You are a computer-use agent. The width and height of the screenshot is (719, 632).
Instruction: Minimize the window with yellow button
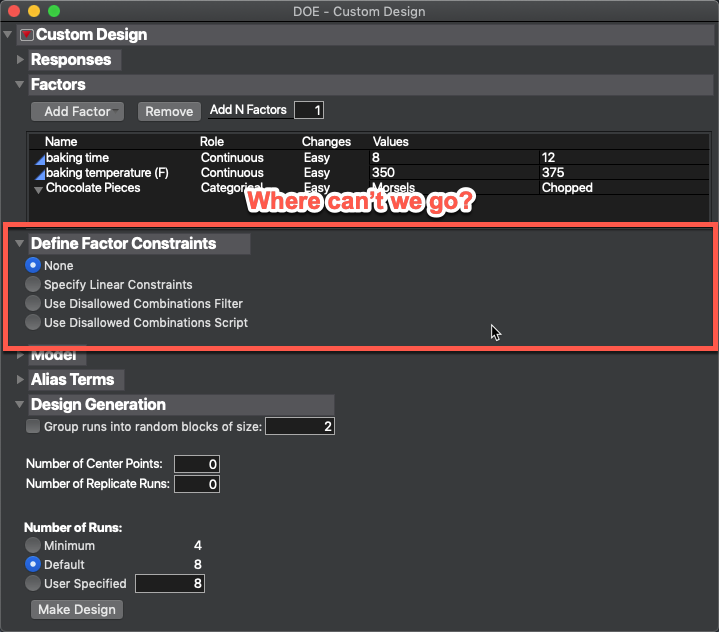[34, 11]
